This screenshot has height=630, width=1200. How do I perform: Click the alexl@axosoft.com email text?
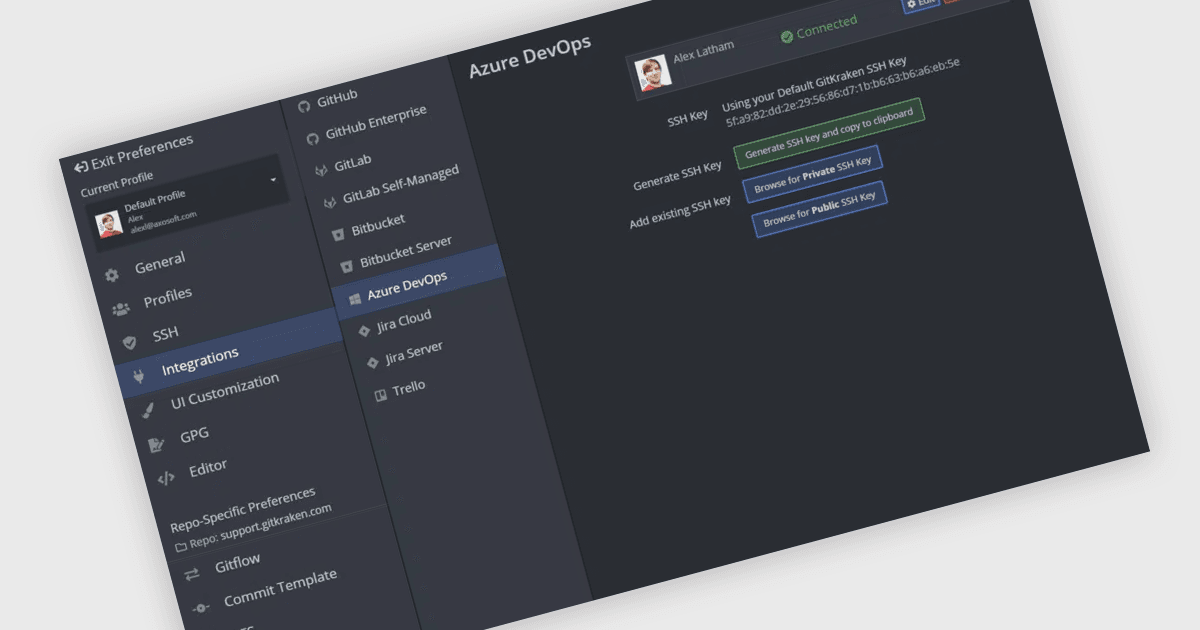pyautogui.click(x=163, y=223)
